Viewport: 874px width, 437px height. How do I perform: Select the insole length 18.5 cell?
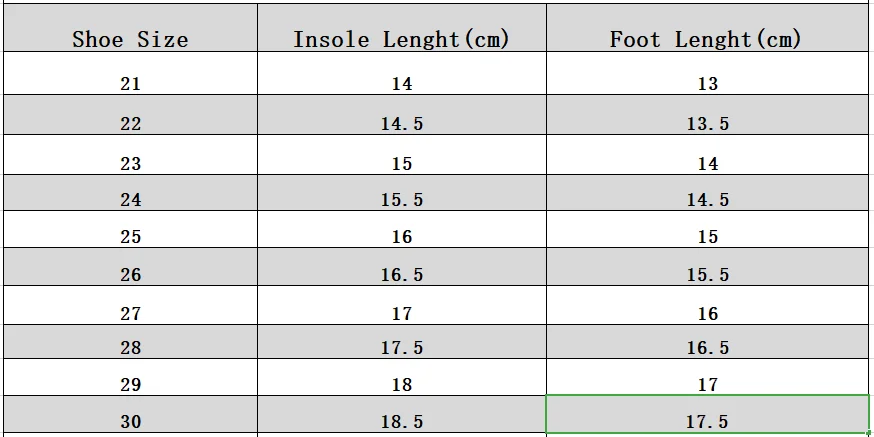(x=401, y=422)
